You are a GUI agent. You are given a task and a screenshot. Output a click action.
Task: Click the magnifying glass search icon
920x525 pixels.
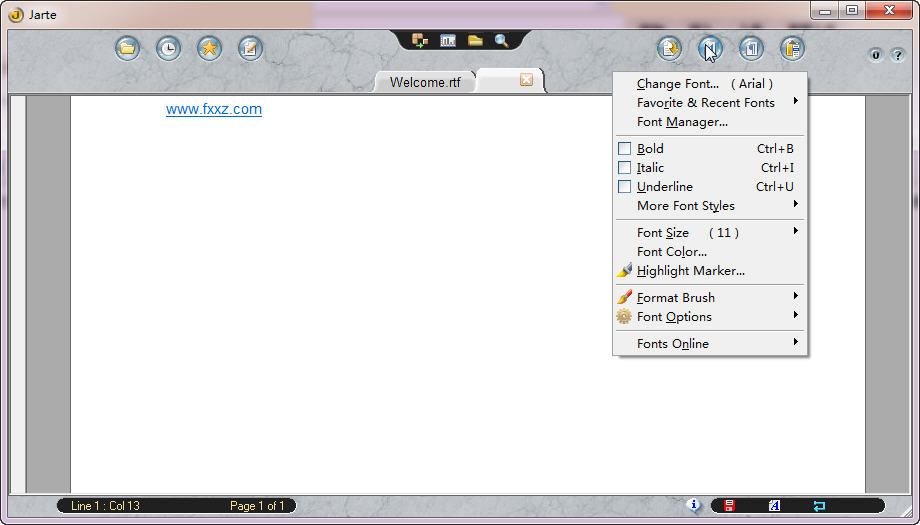(502, 40)
